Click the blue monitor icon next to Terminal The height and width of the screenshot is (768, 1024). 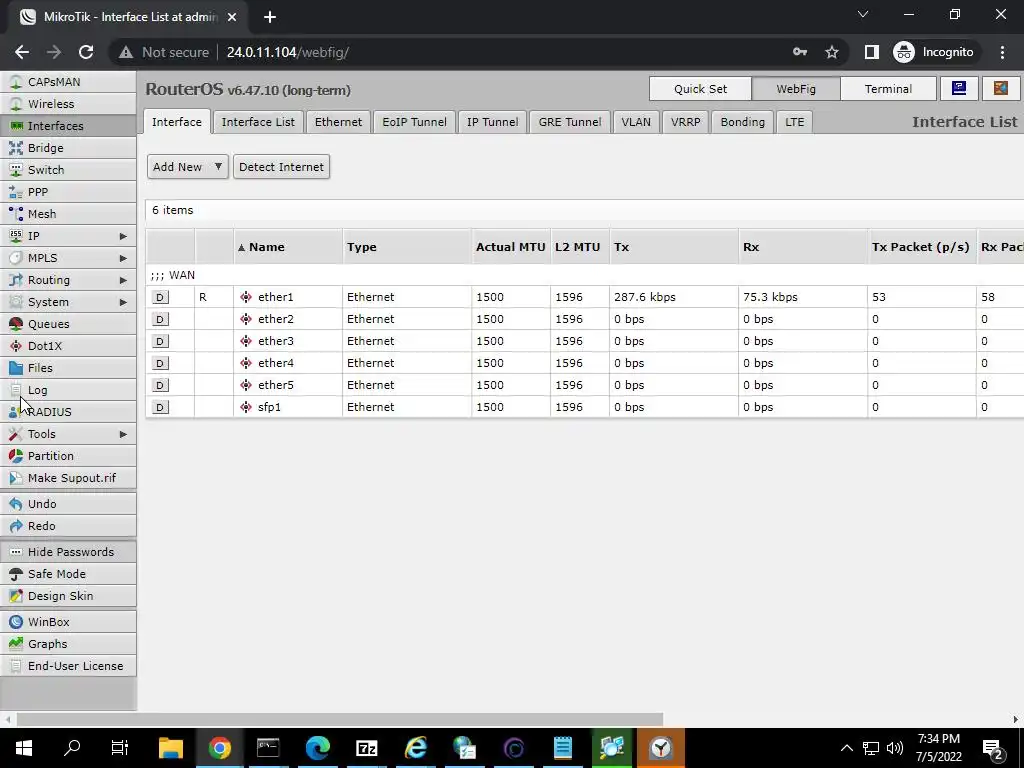(959, 89)
